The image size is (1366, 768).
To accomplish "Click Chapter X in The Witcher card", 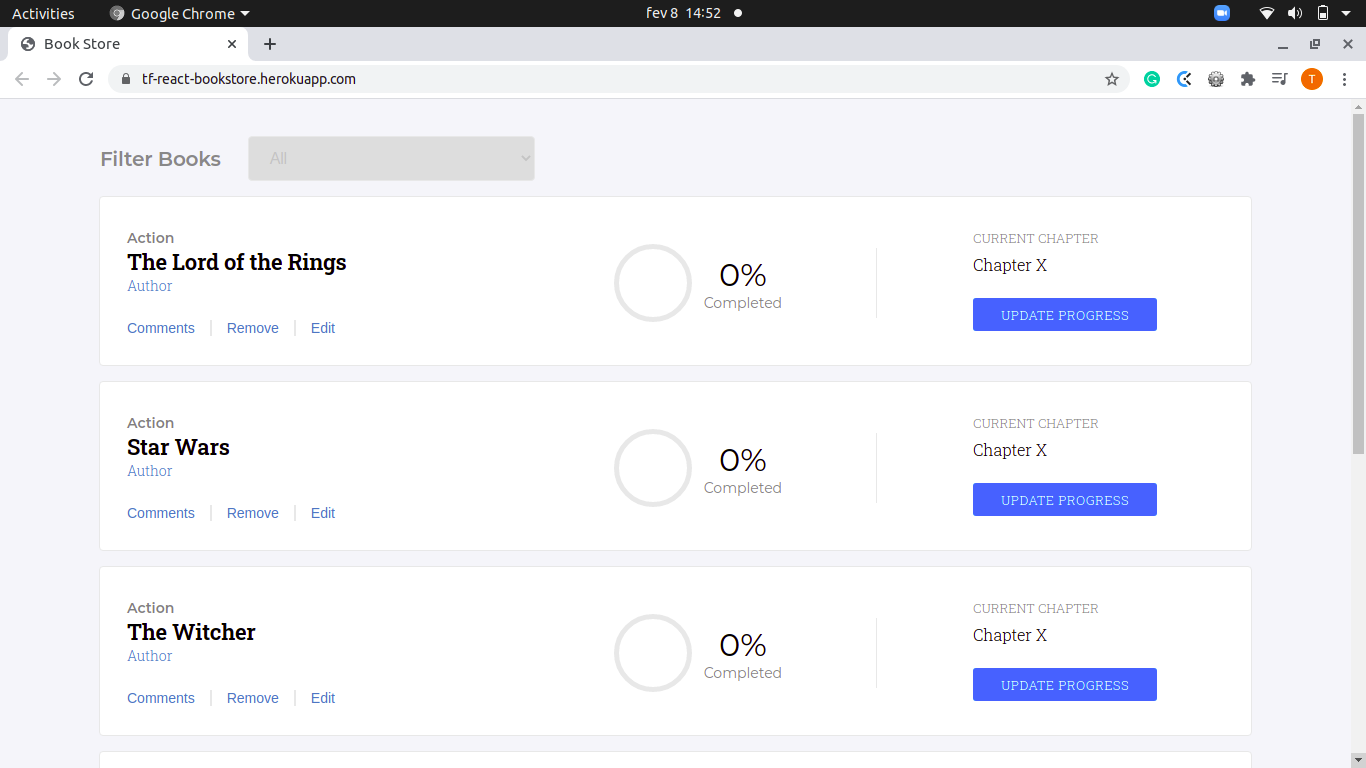I will tap(1010, 635).
